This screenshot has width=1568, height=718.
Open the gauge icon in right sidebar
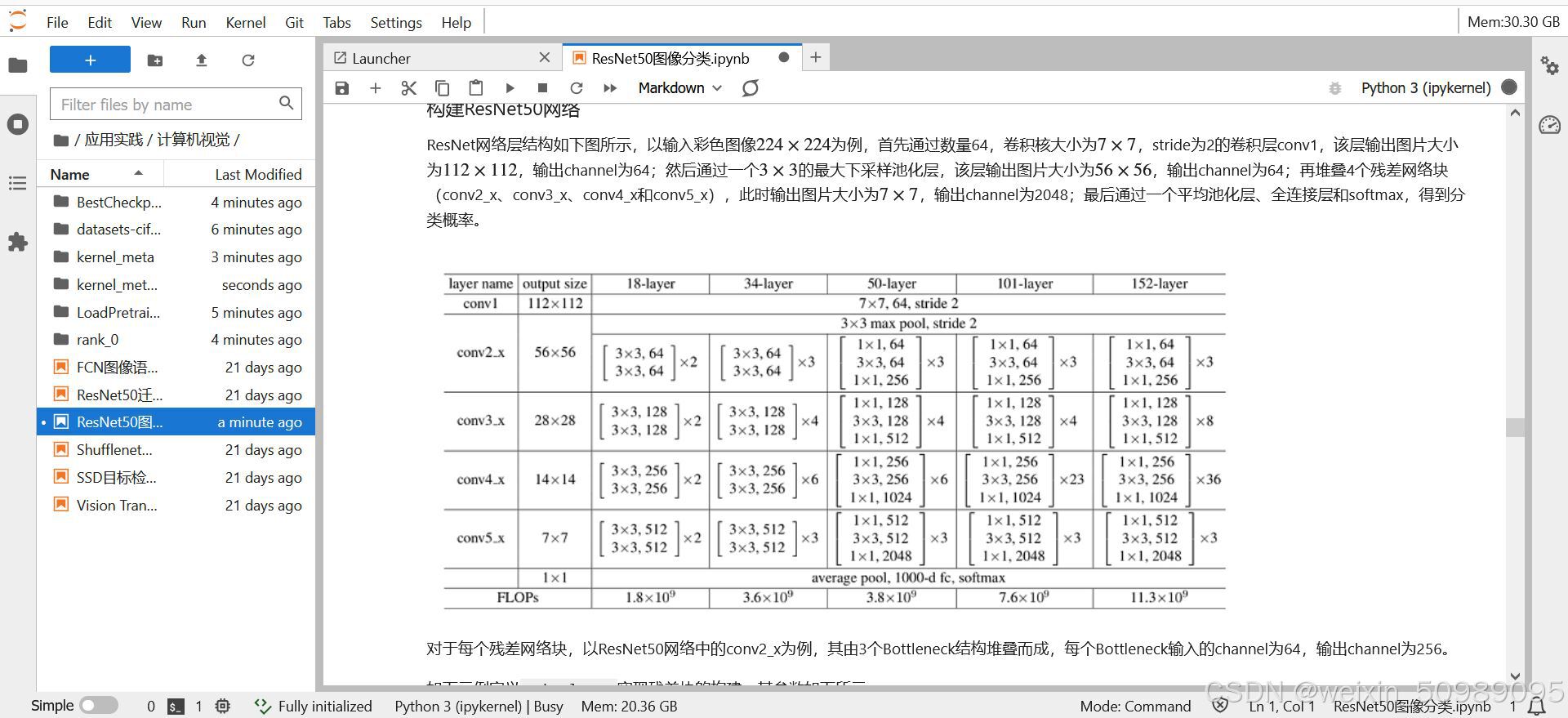[1549, 124]
